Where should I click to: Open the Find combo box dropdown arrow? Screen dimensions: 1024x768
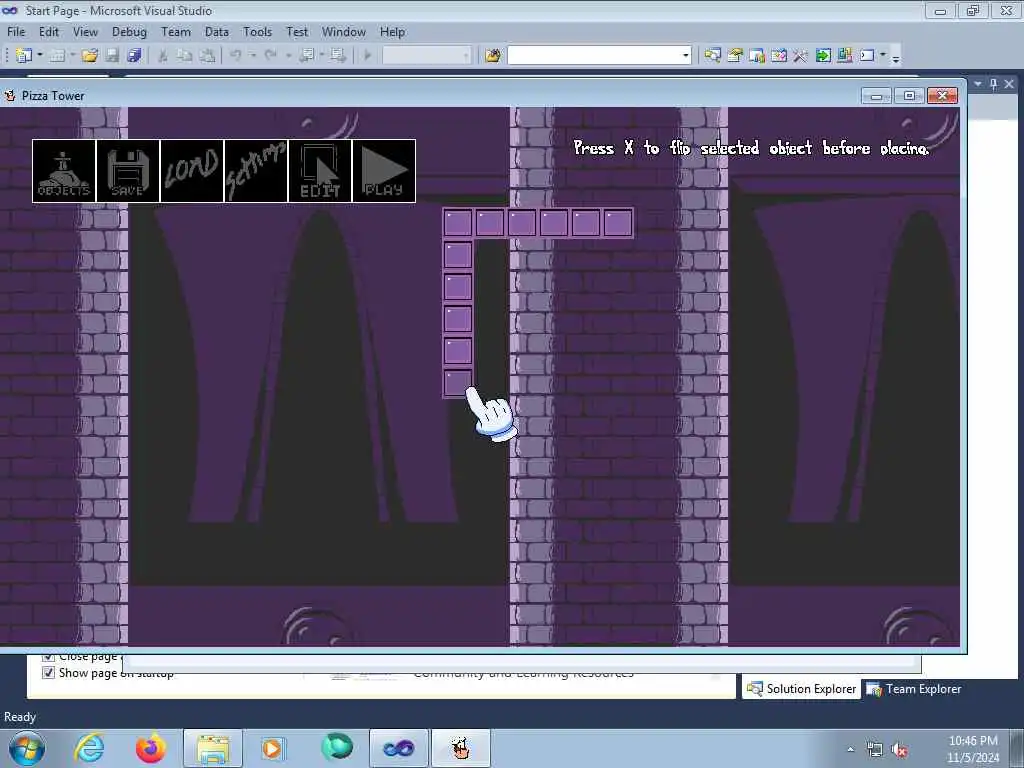tap(686, 56)
